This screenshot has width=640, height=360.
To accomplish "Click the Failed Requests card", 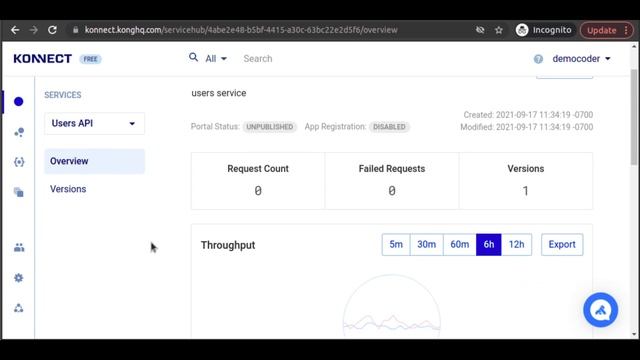I will (x=392, y=181).
